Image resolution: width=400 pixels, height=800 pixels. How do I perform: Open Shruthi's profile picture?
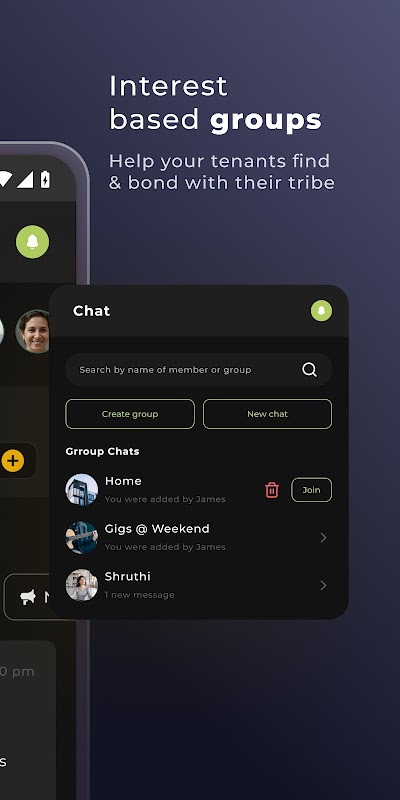click(82, 585)
